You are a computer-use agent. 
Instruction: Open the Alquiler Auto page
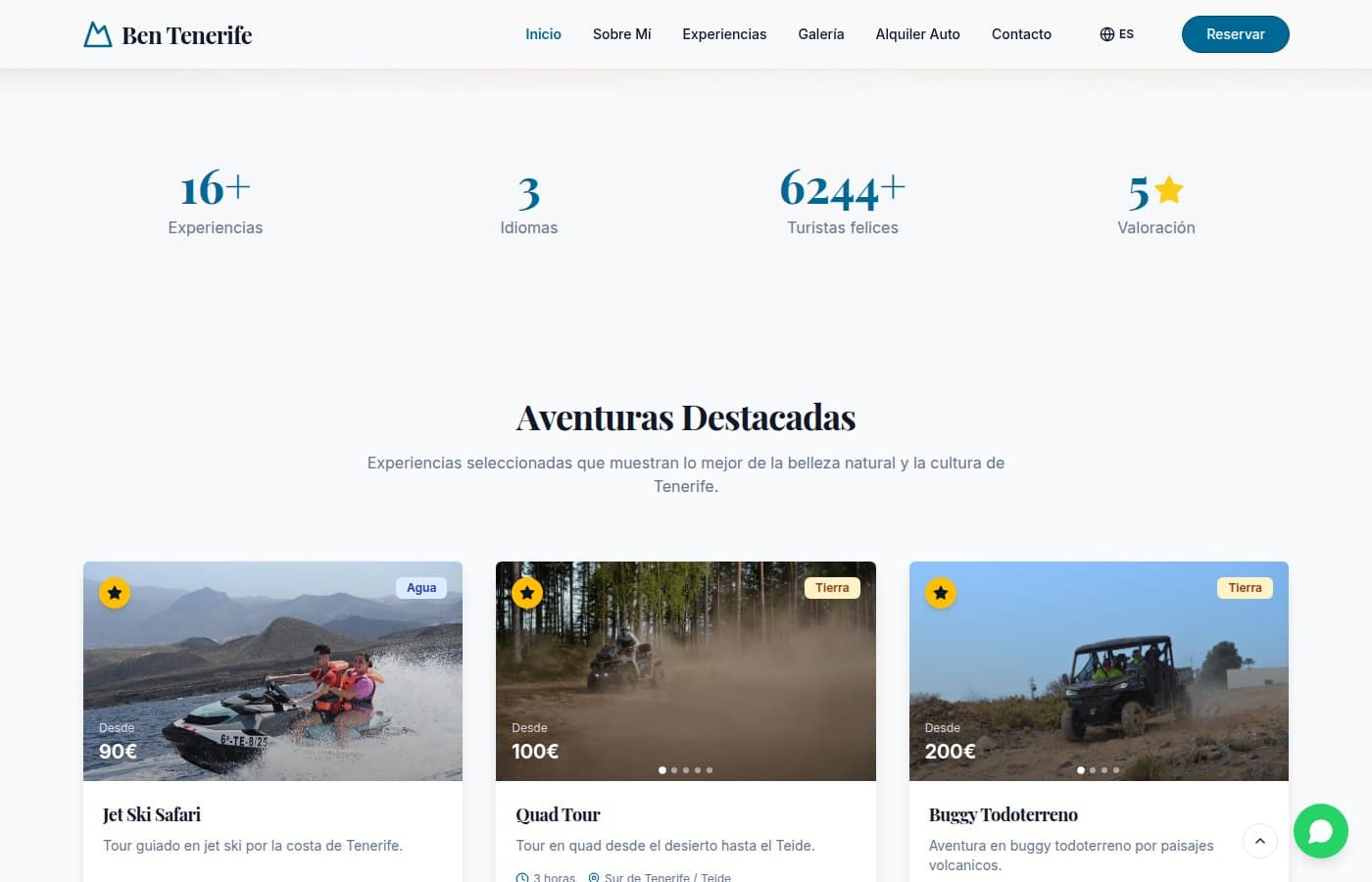pos(917,33)
